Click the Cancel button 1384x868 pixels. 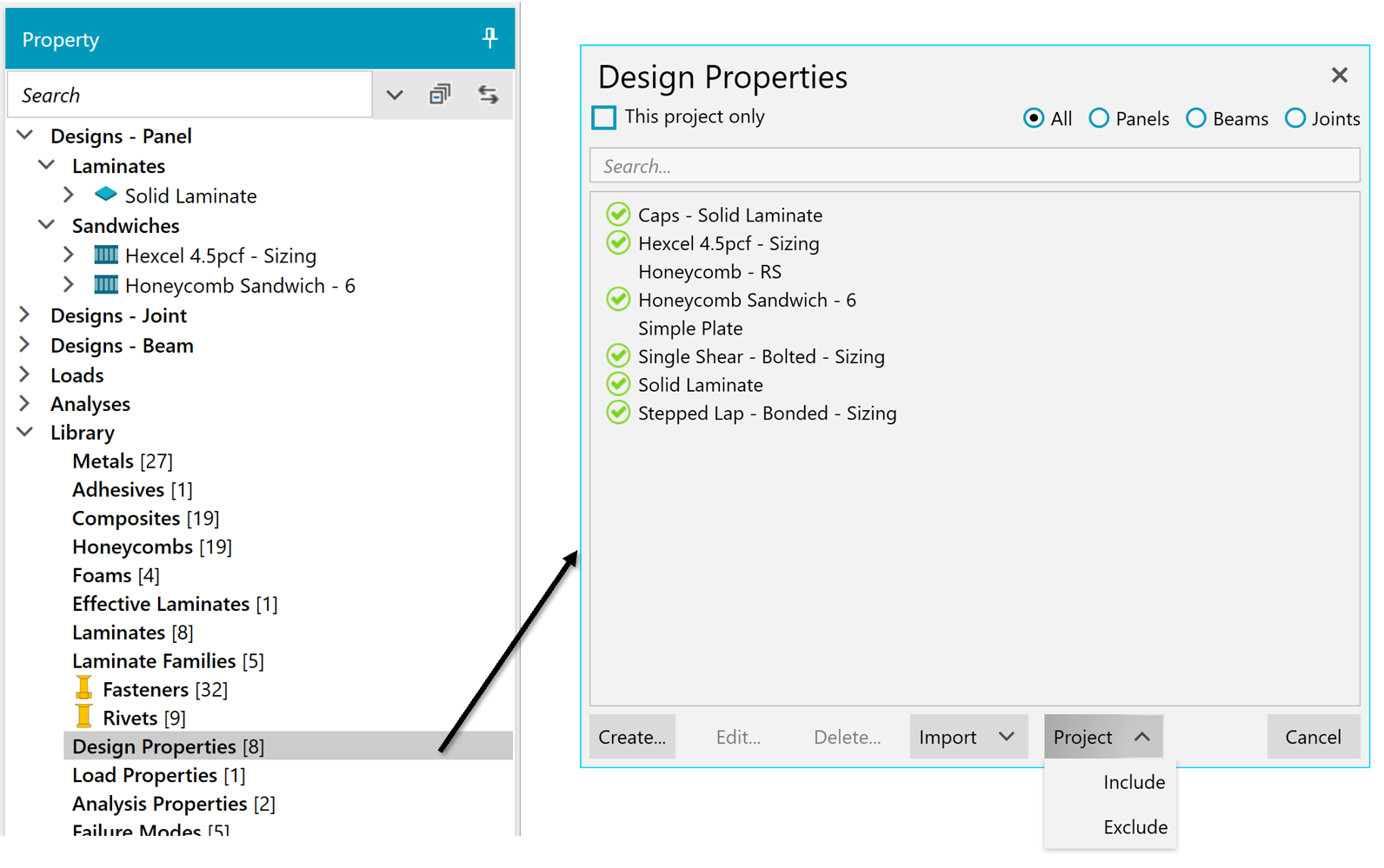tap(1313, 737)
